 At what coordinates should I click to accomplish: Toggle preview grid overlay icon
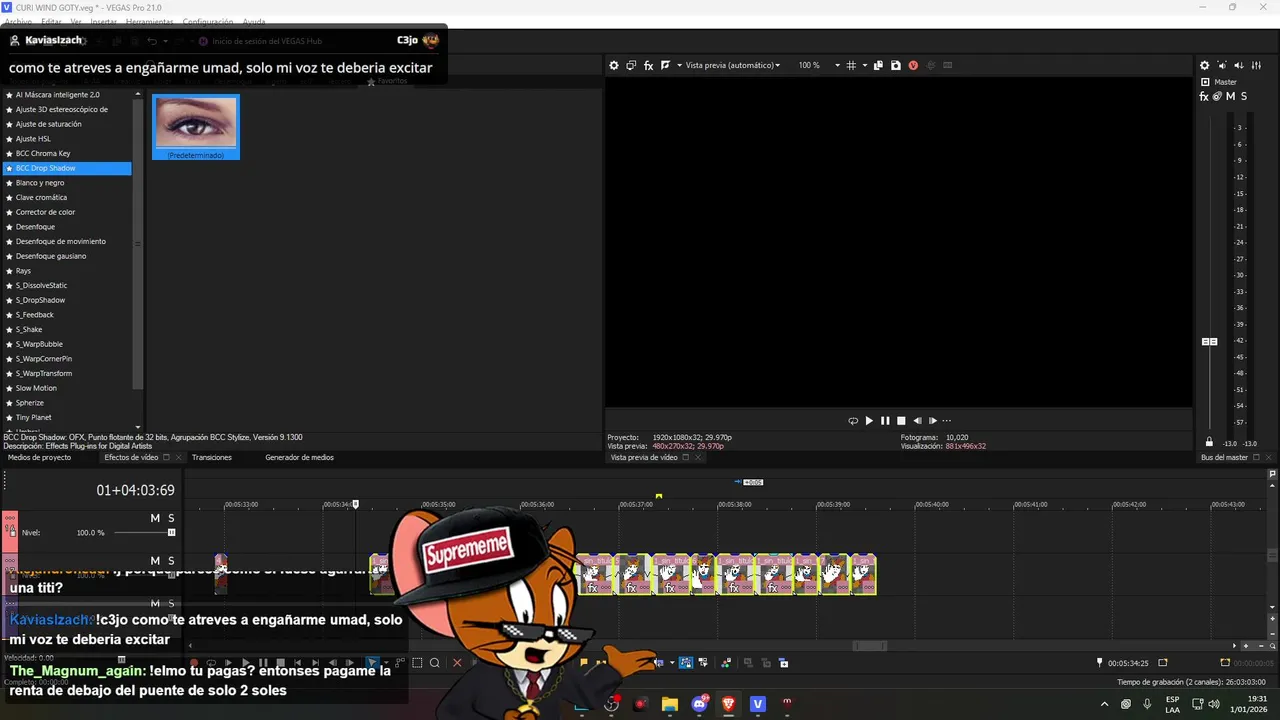851,65
